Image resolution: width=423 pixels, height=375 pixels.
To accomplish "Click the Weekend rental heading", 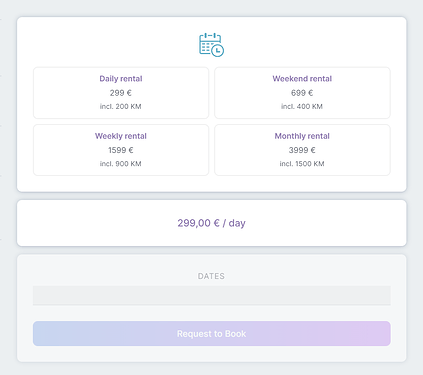I will [302, 79].
